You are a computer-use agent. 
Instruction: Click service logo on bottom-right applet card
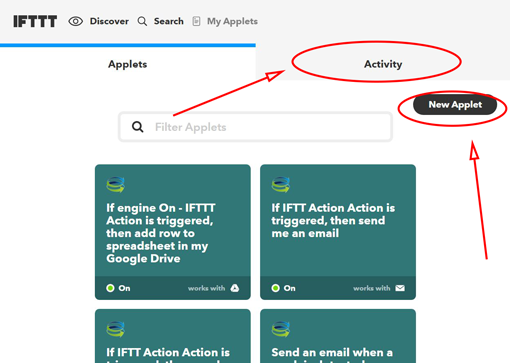coord(281,329)
